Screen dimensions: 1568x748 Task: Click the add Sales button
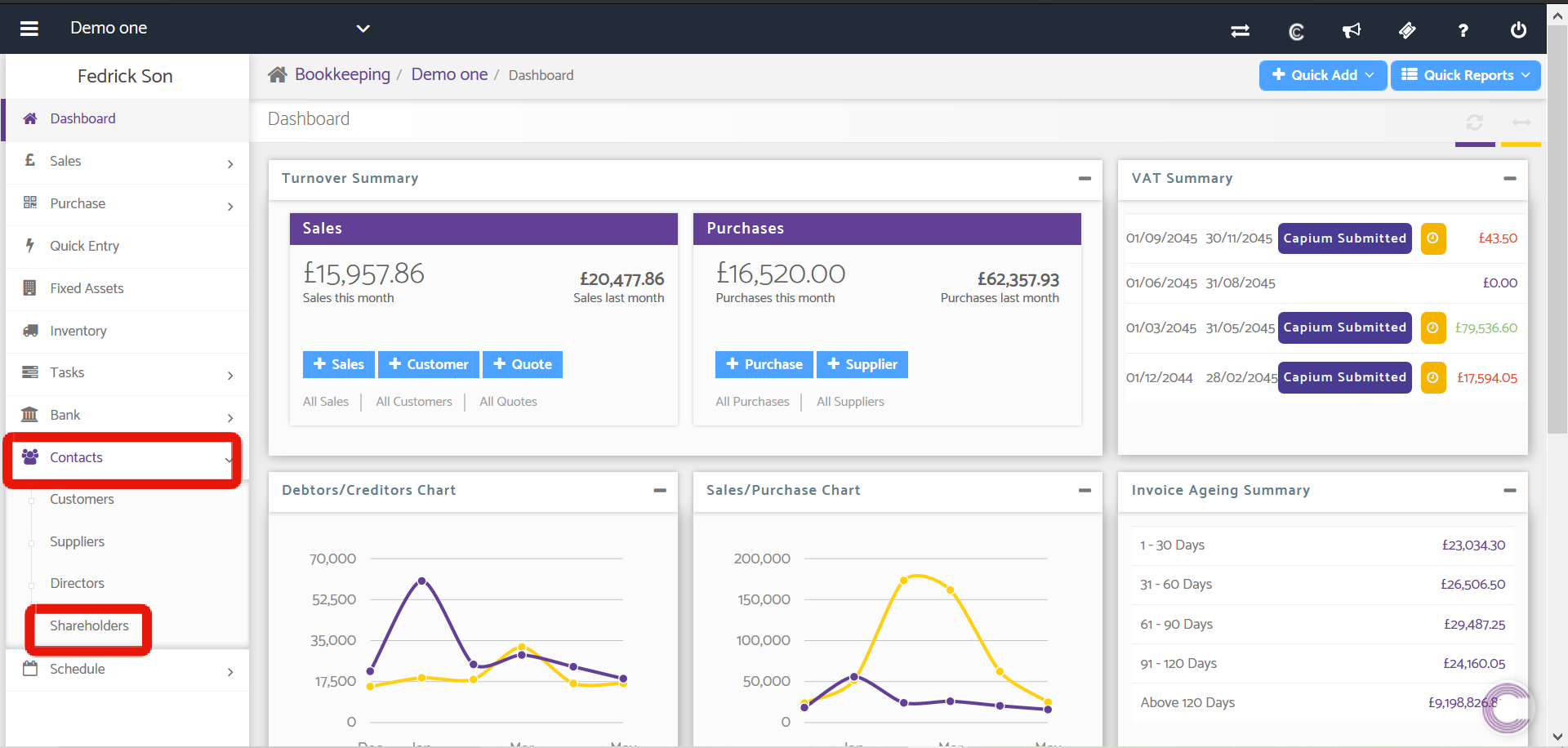[x=339, y=364]
